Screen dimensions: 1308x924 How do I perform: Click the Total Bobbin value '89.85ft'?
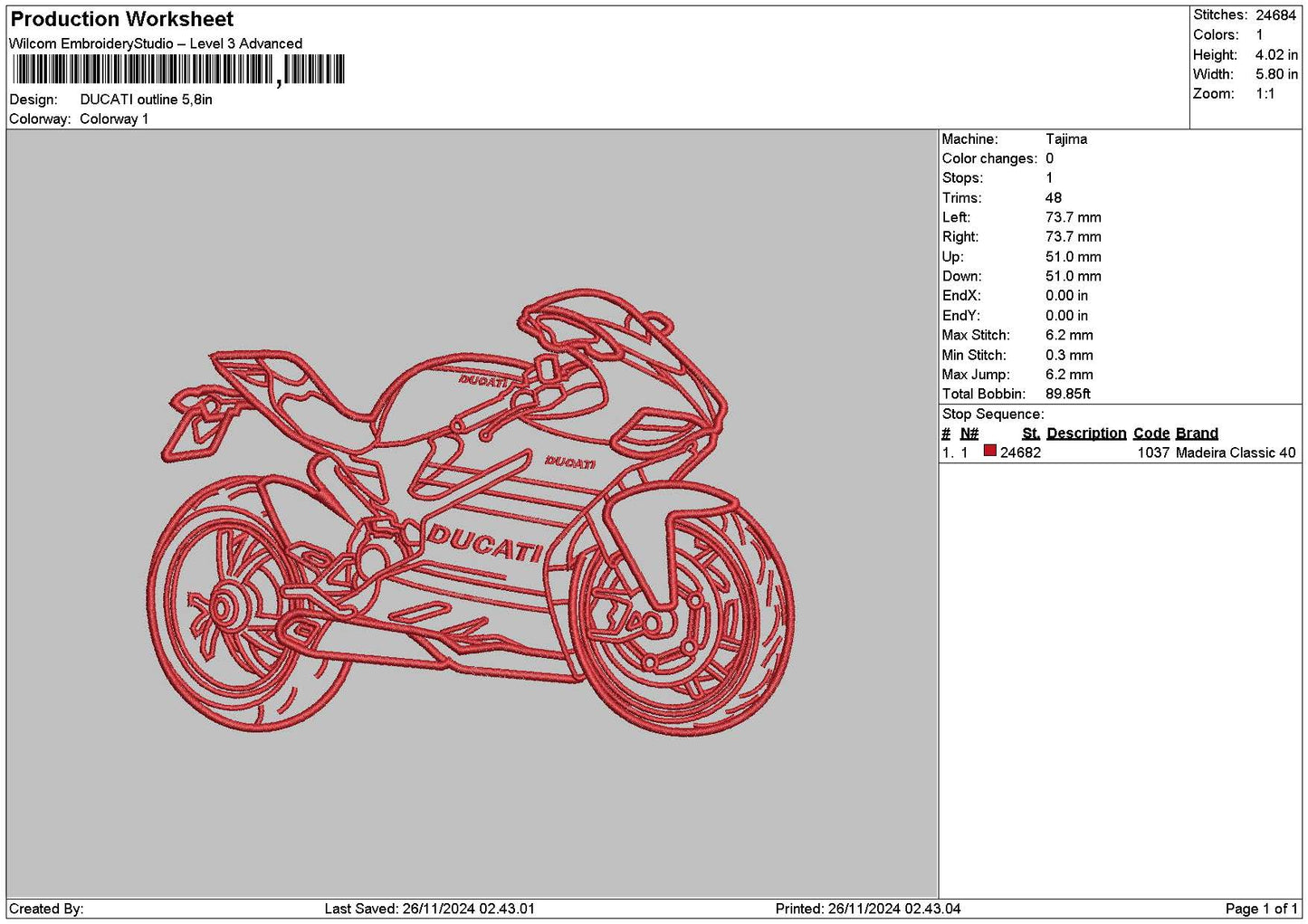1068,395
